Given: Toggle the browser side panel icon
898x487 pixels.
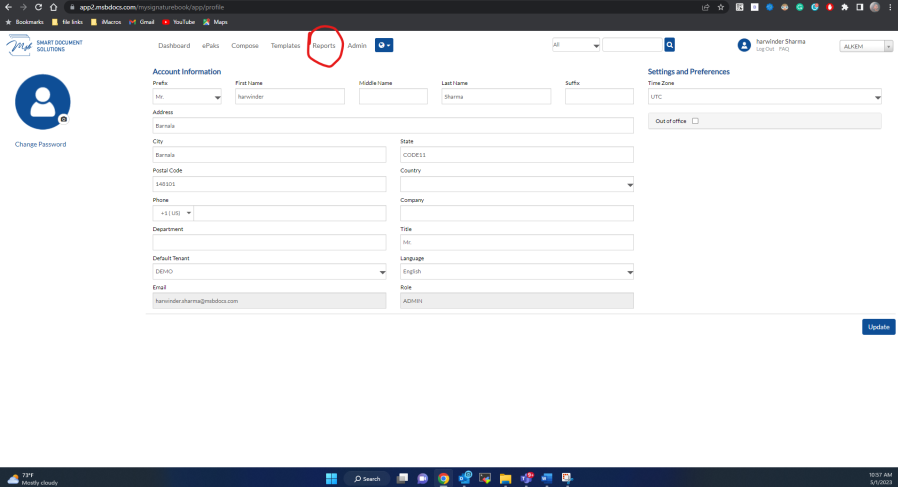Looking at the screenshot, I should tap(860, 7).
